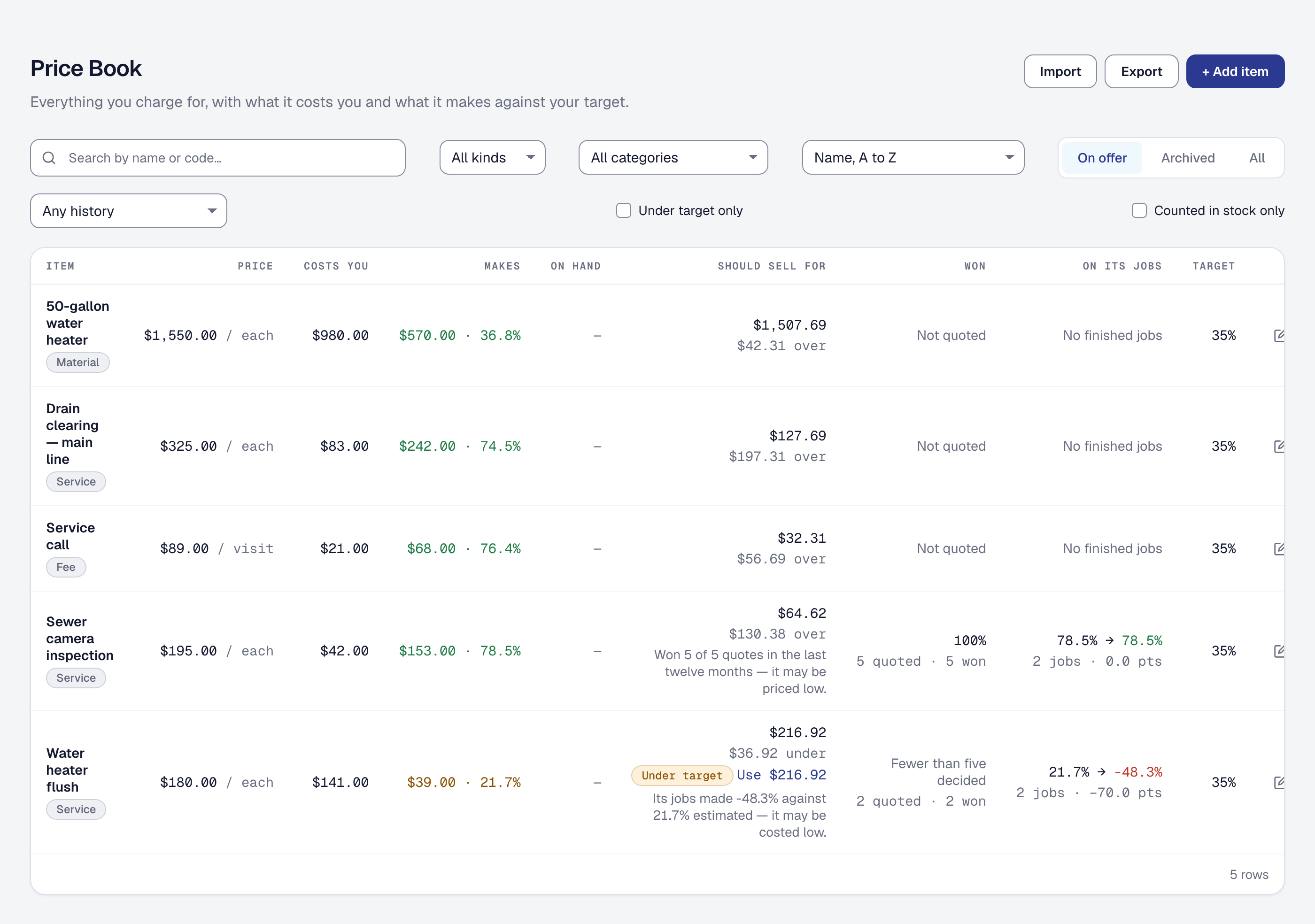Click the Service tag under Water heater flush

pyautogui.click(x=76, y=809)
